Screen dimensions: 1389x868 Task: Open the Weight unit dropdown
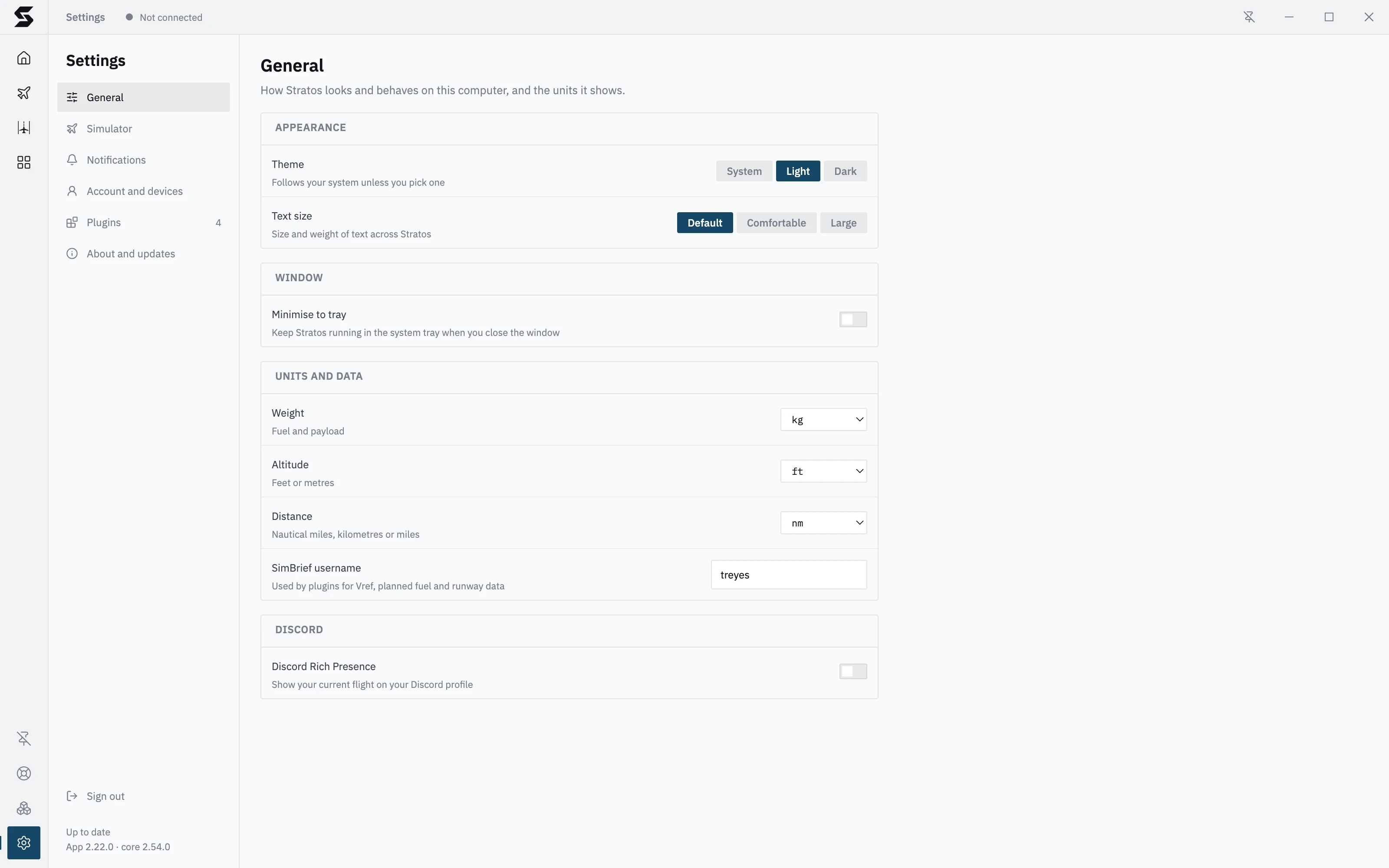point(823,420)
